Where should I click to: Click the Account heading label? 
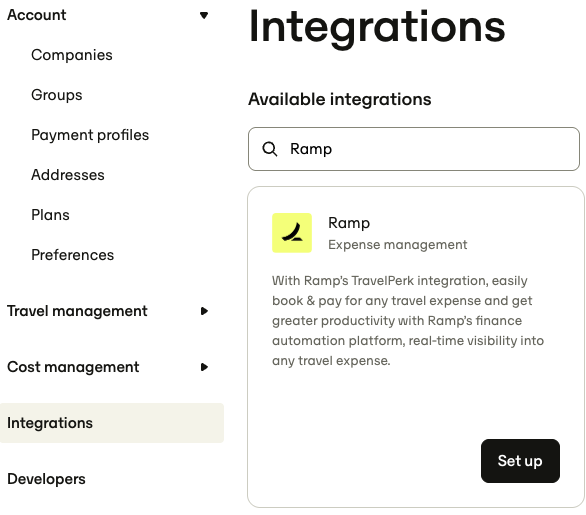click(37, 15)
